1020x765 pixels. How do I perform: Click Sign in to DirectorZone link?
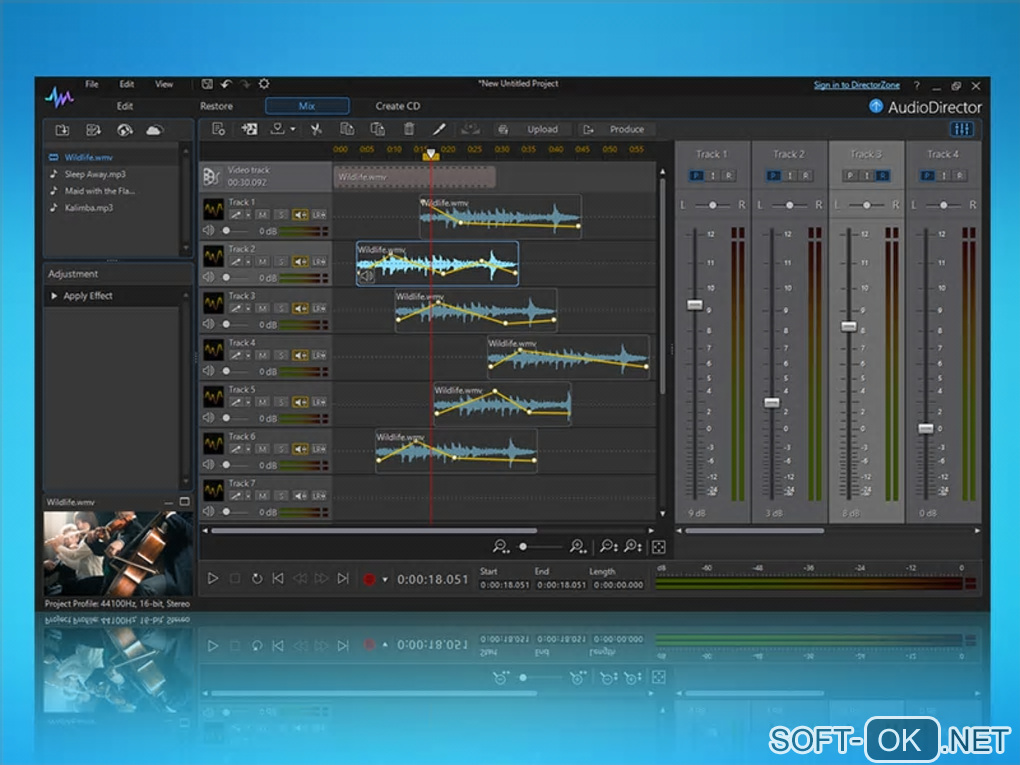pos(857,85)
